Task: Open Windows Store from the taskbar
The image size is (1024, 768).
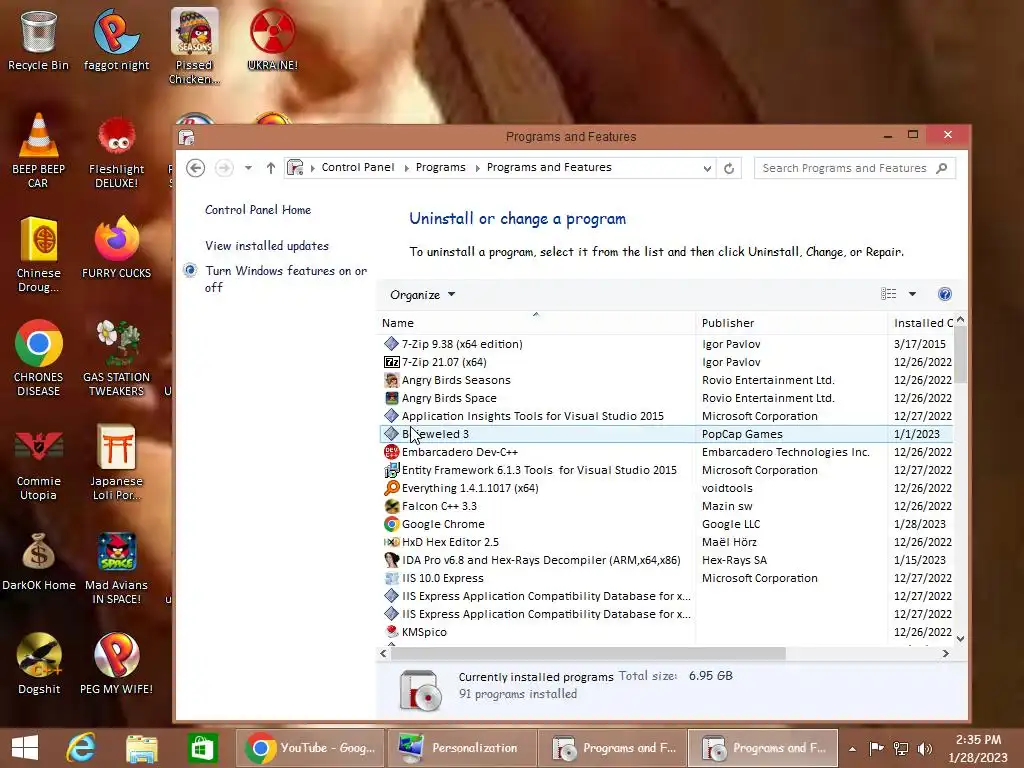Action: pos(202,748)
